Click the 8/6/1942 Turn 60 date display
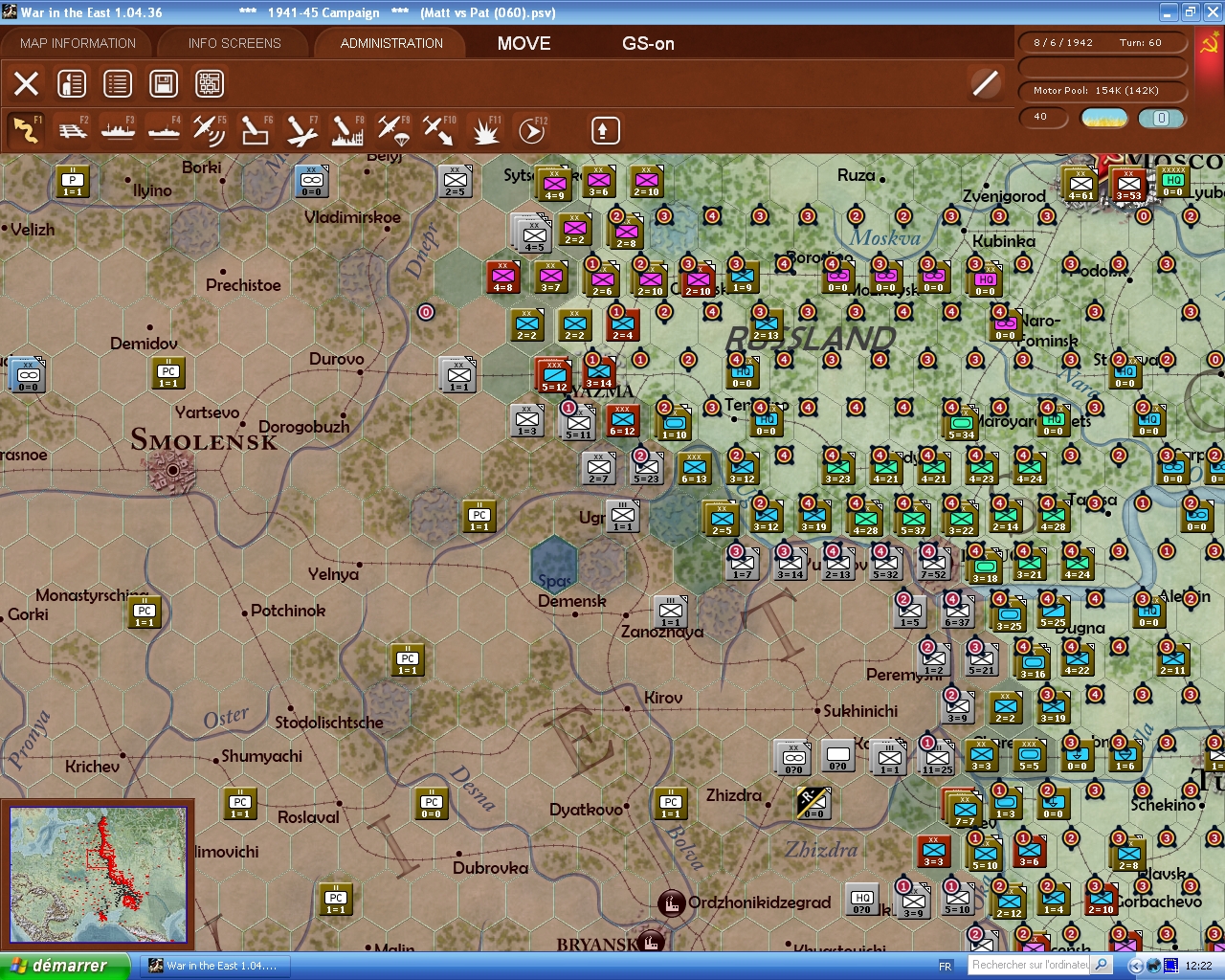The height and width of the screenshot is (980, 1225). (1102, 43)
